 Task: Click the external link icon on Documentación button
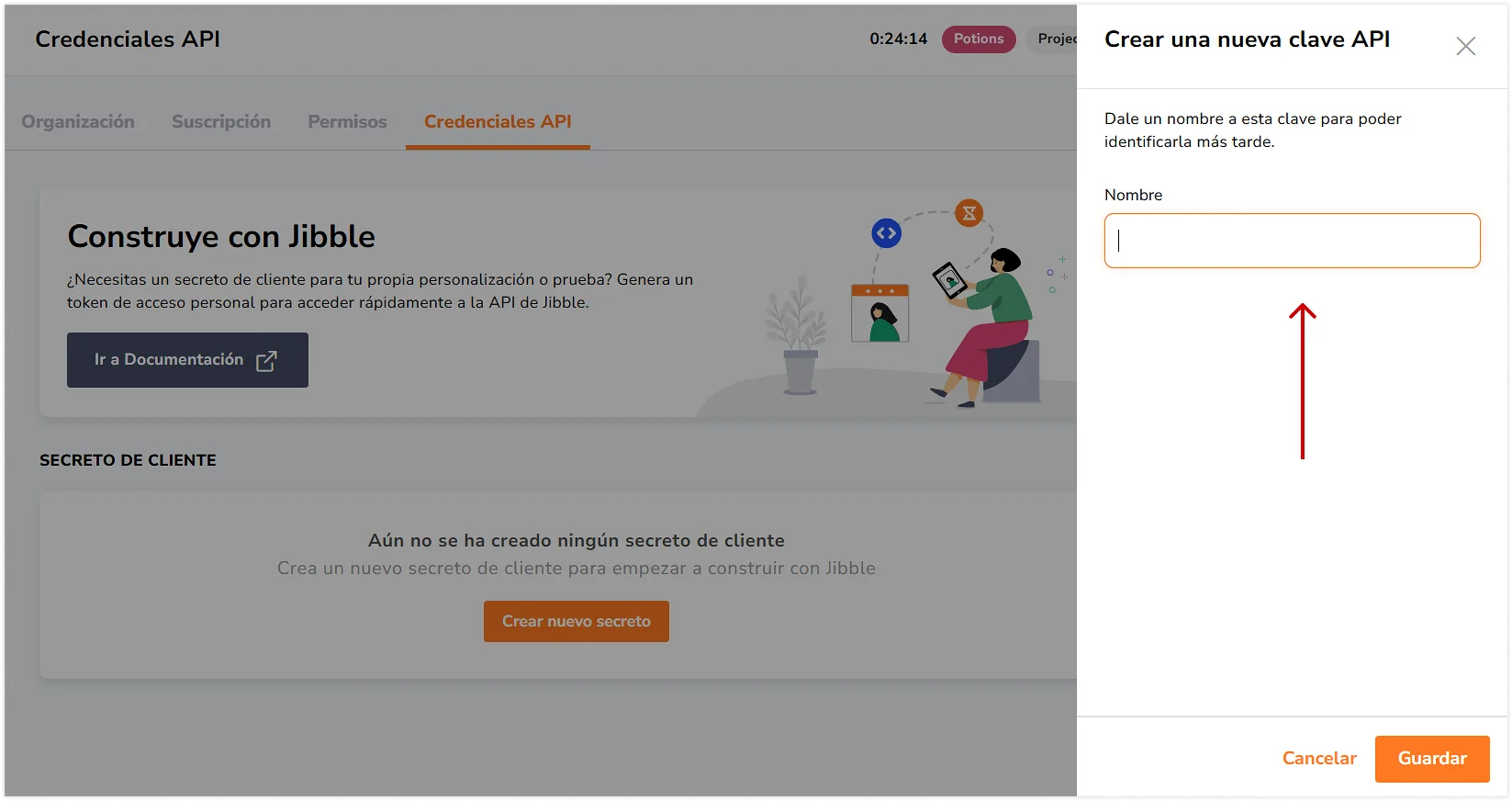click(x=266, y=361)
